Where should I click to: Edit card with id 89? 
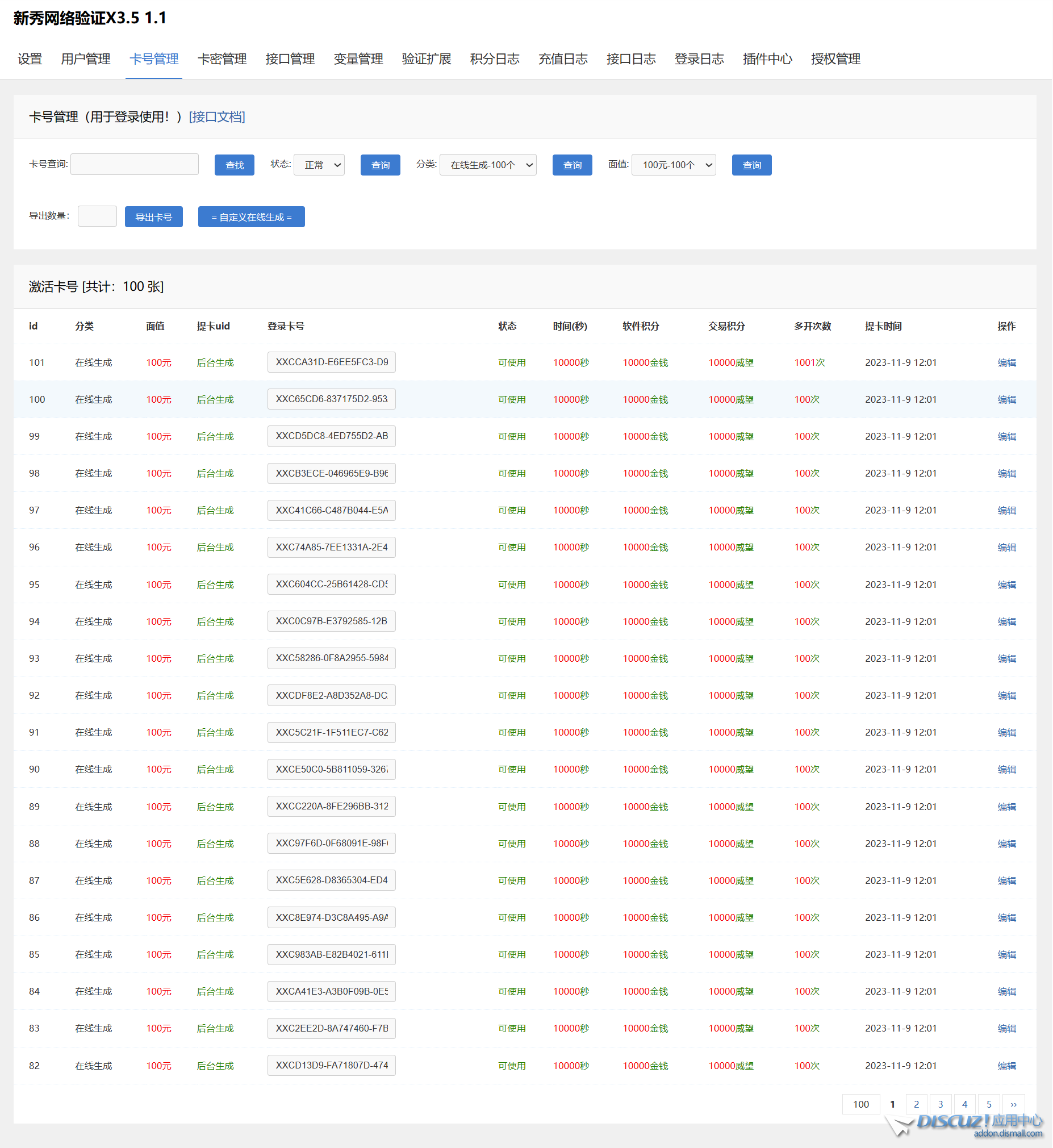tap(1007, 807)
